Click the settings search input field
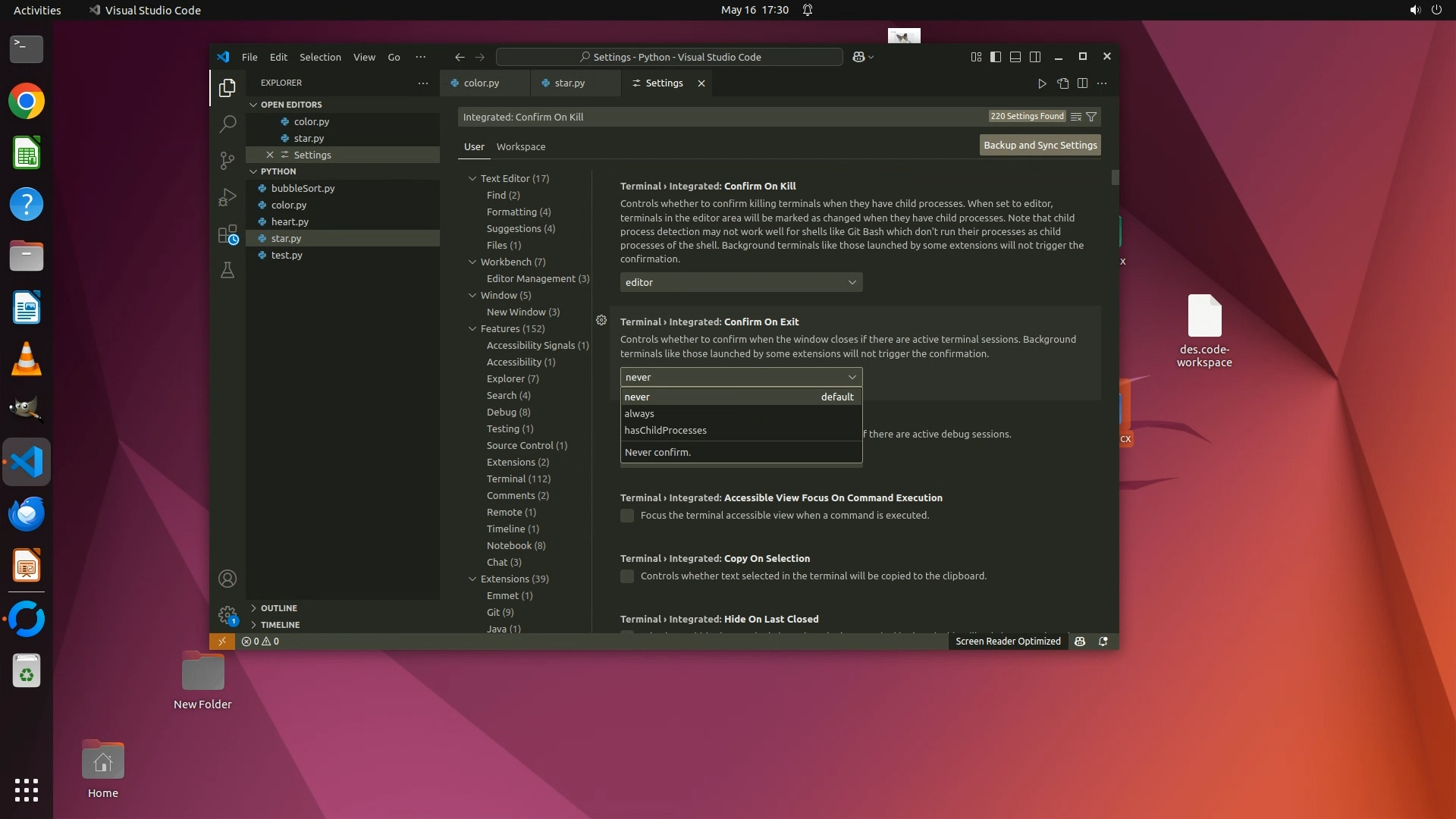This screenshot has width=1456, height=819. coord(720,117)
